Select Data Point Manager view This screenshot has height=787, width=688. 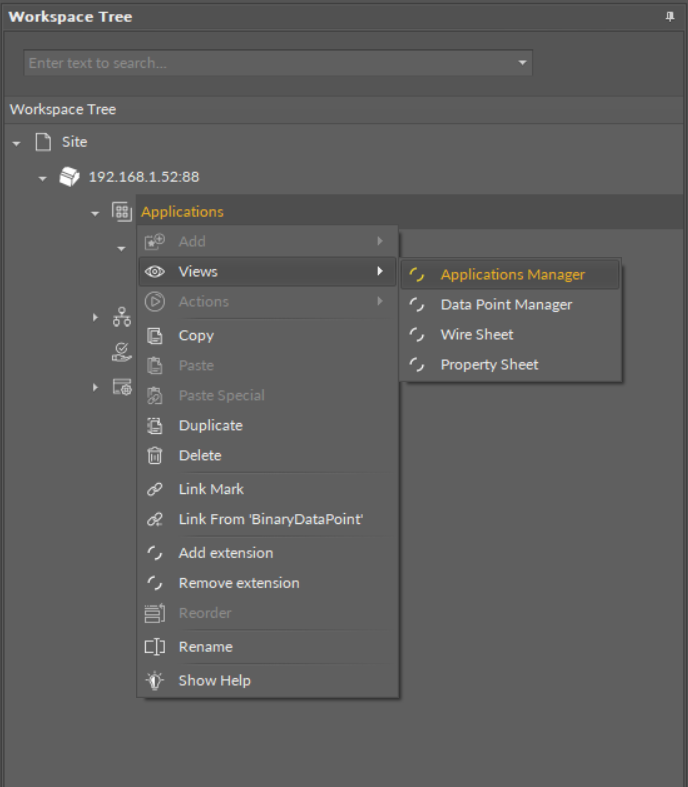(506, 305)
